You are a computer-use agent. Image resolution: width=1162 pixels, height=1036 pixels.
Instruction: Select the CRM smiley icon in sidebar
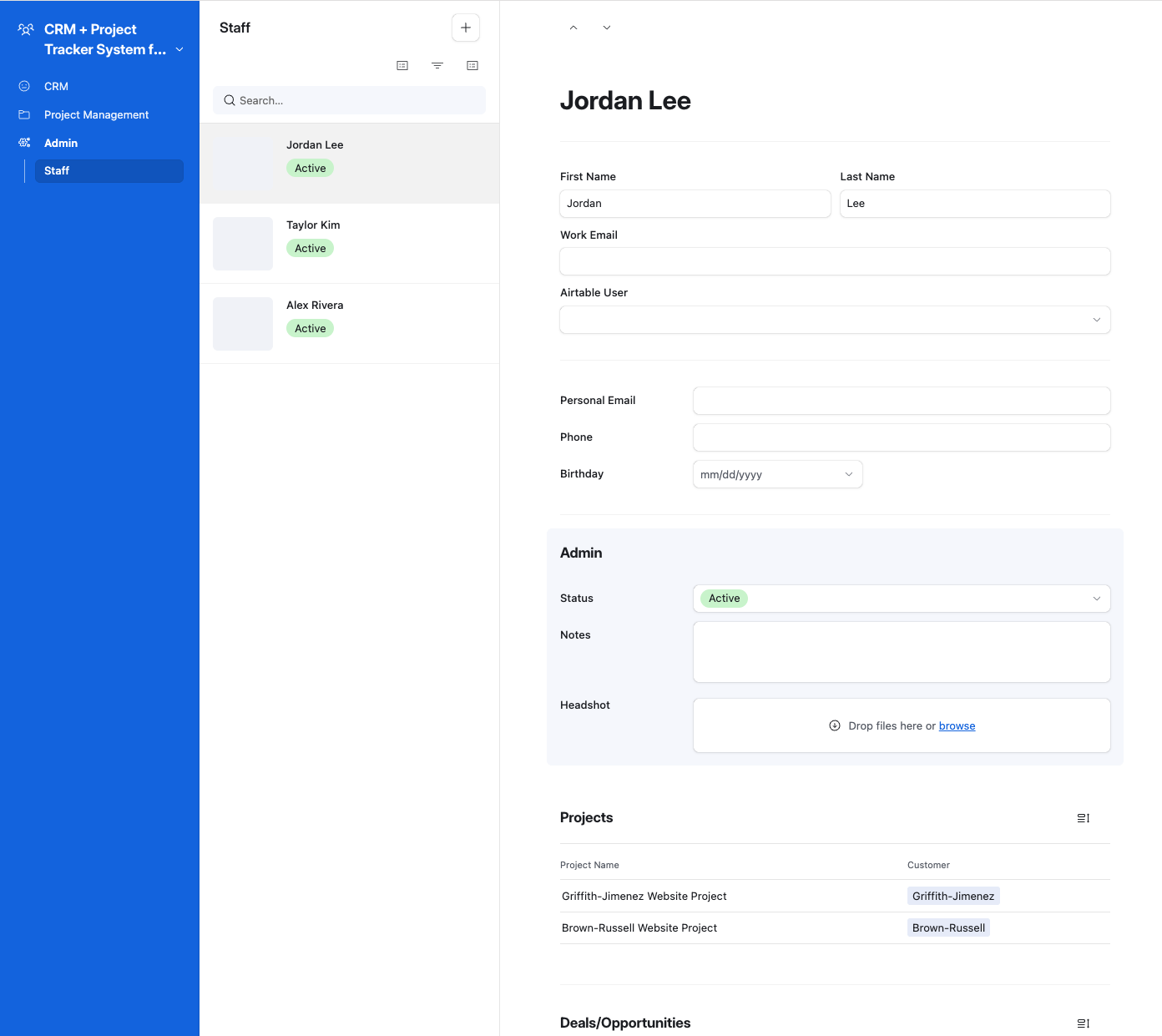[x=24, y=86]
